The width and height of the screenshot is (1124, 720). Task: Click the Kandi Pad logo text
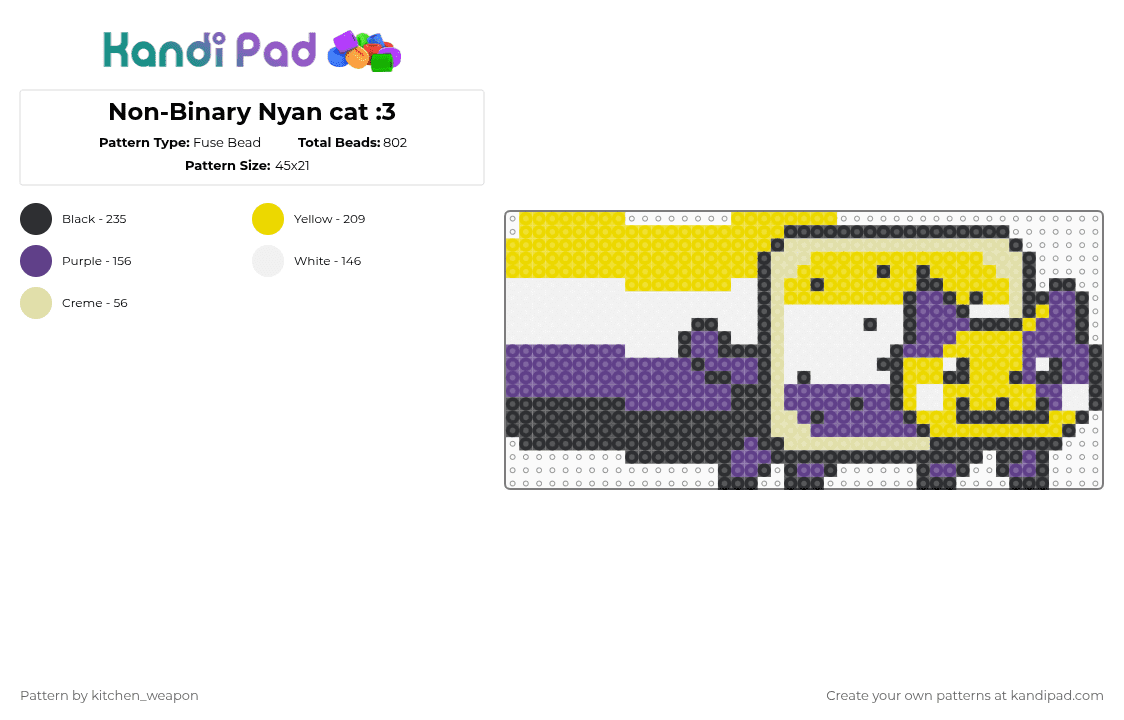(209, 50)
